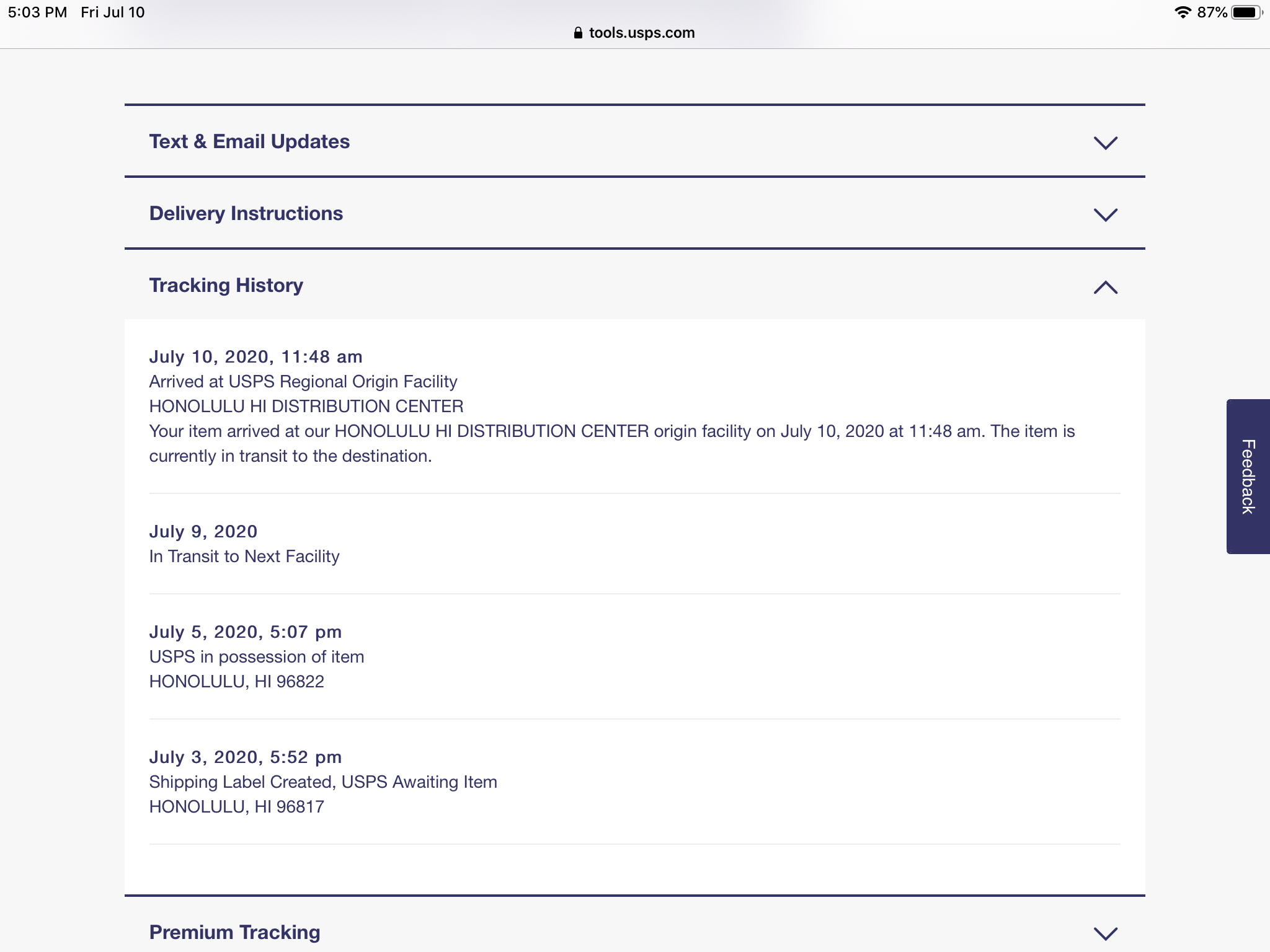Expand the Premium Tracking chevron
Screen dimensions: 1270x952
point(1106,933)
